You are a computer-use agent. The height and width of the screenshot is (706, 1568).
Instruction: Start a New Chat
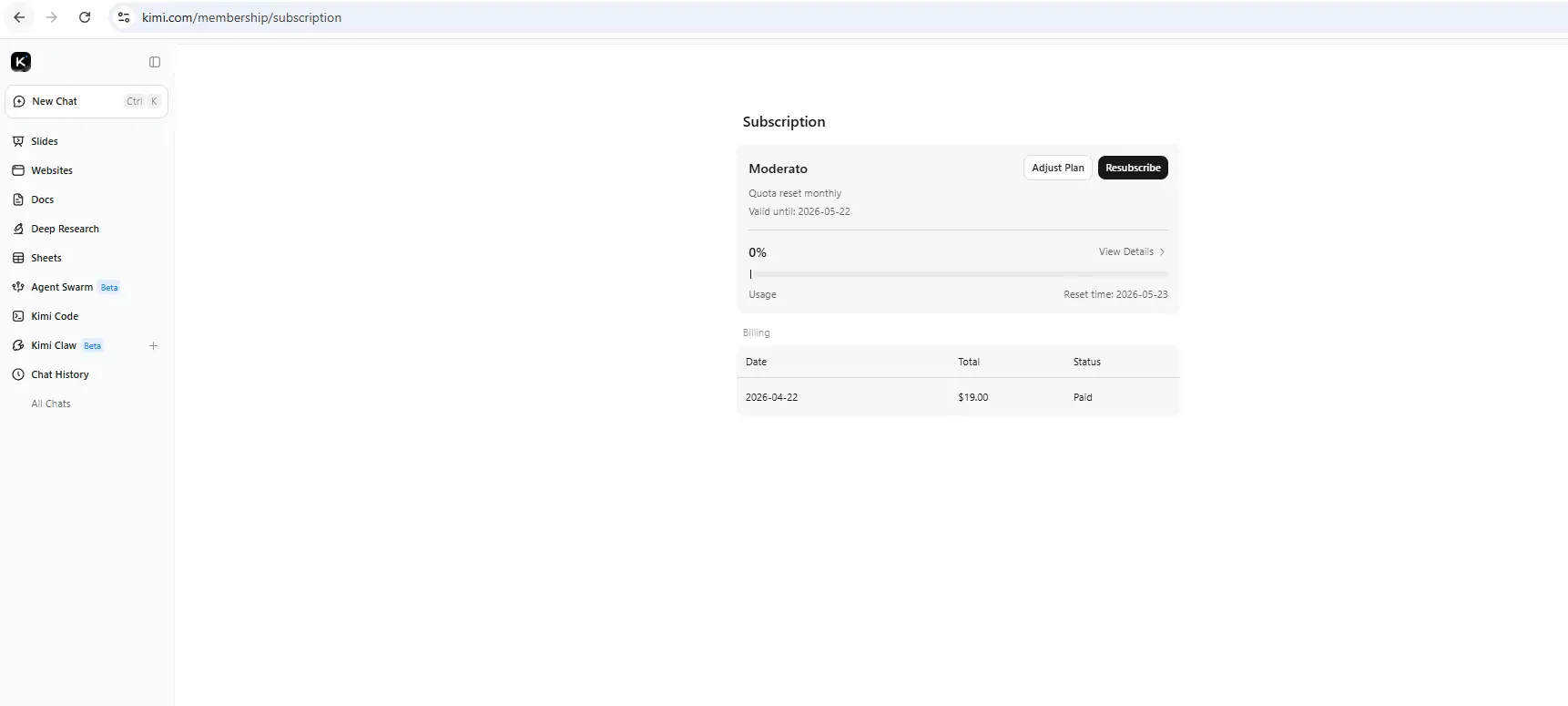87,101
